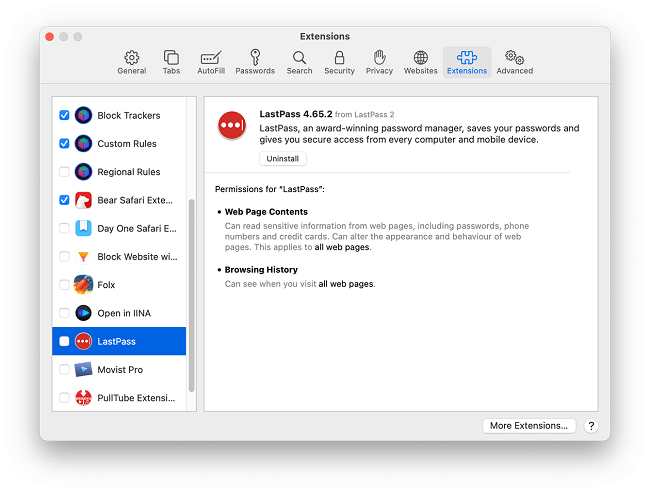
Task: Select the Movist Pro row label
Action: (120, 369)
